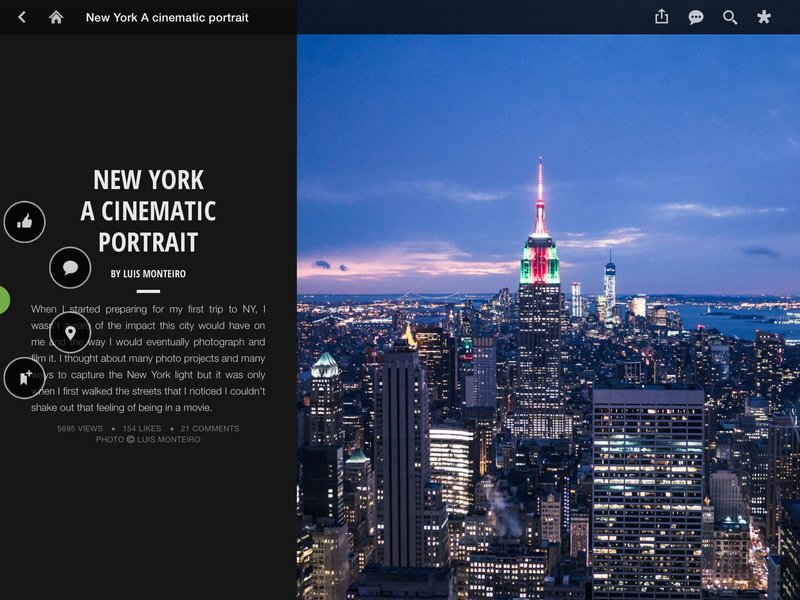
Task: Open the home screen icon
Action: pos(56,17)
